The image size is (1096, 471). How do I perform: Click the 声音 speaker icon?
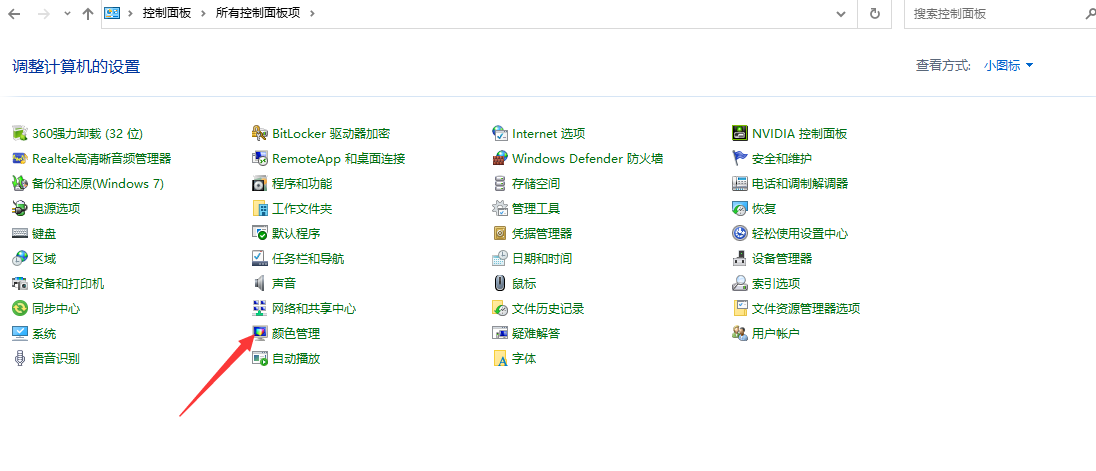pyautogui.click(x=260, y=284)
